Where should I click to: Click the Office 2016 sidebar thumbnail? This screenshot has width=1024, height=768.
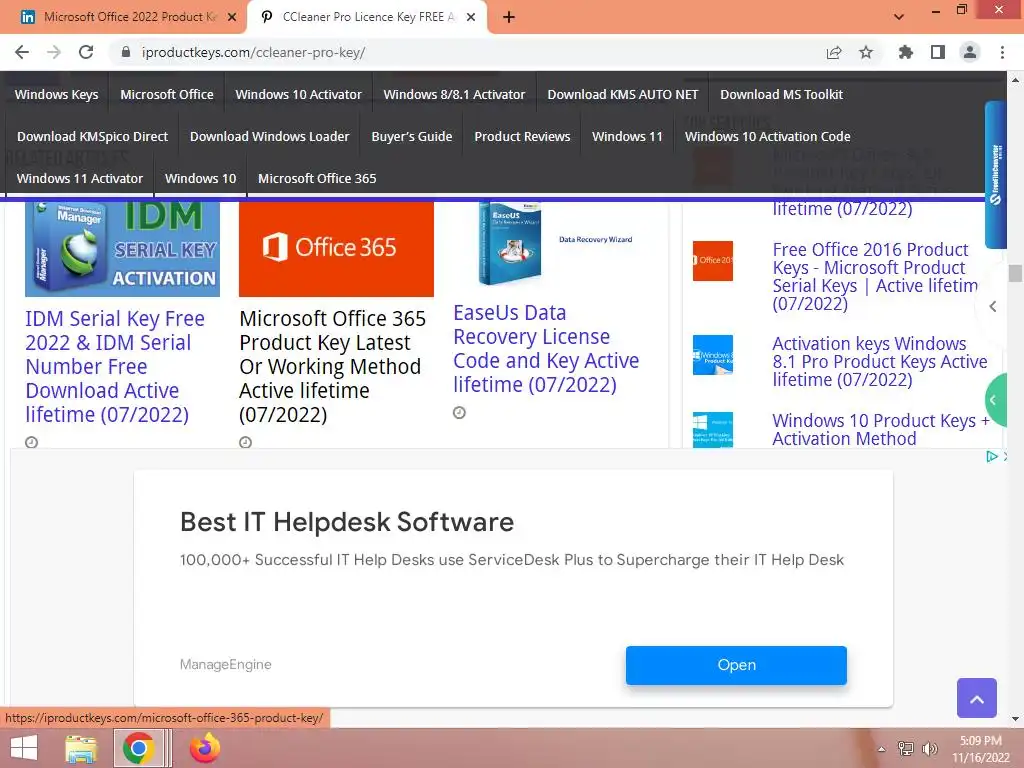[x=712, y=261]
